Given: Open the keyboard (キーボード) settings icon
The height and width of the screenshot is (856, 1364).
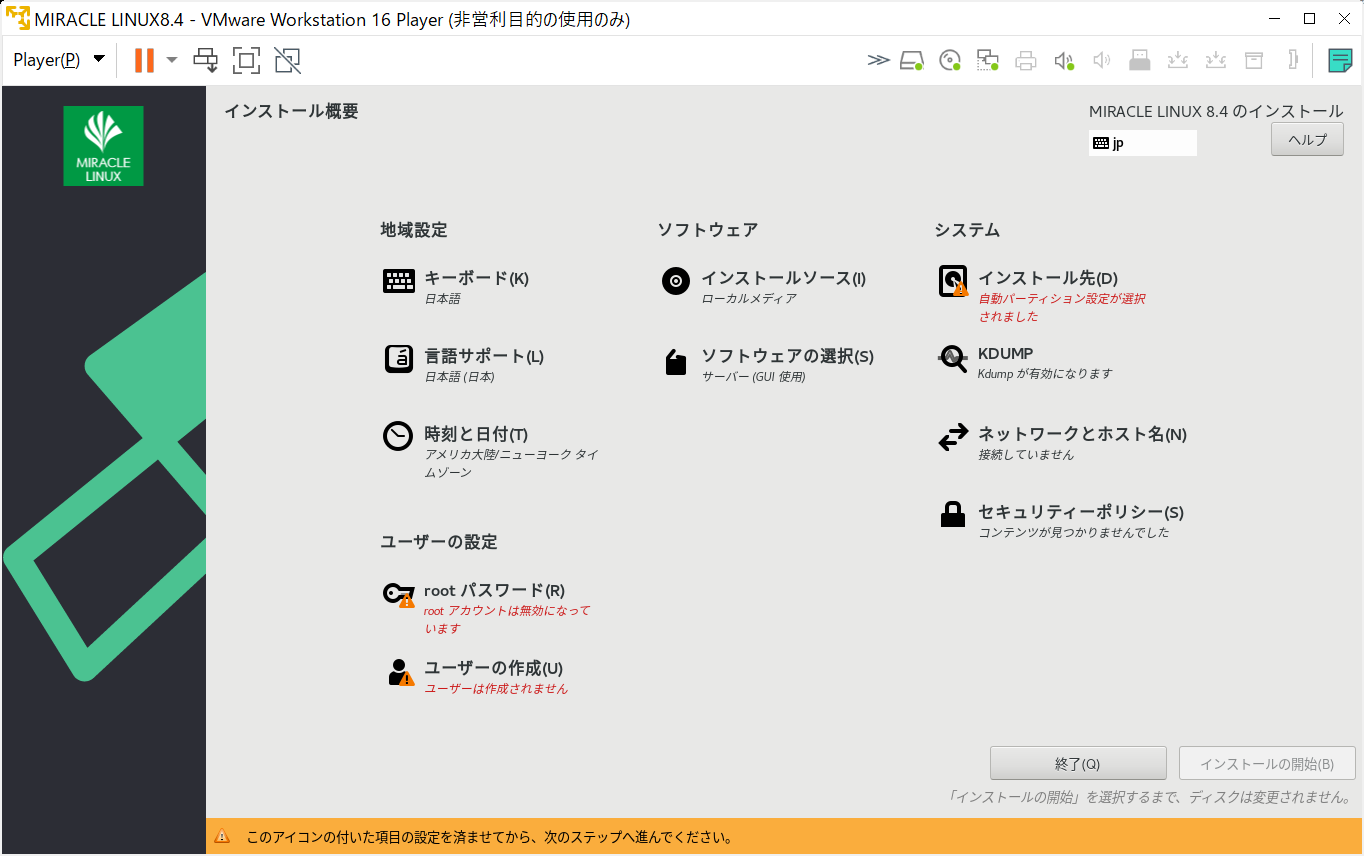Looking at the screenshot, I should [399, 281].
